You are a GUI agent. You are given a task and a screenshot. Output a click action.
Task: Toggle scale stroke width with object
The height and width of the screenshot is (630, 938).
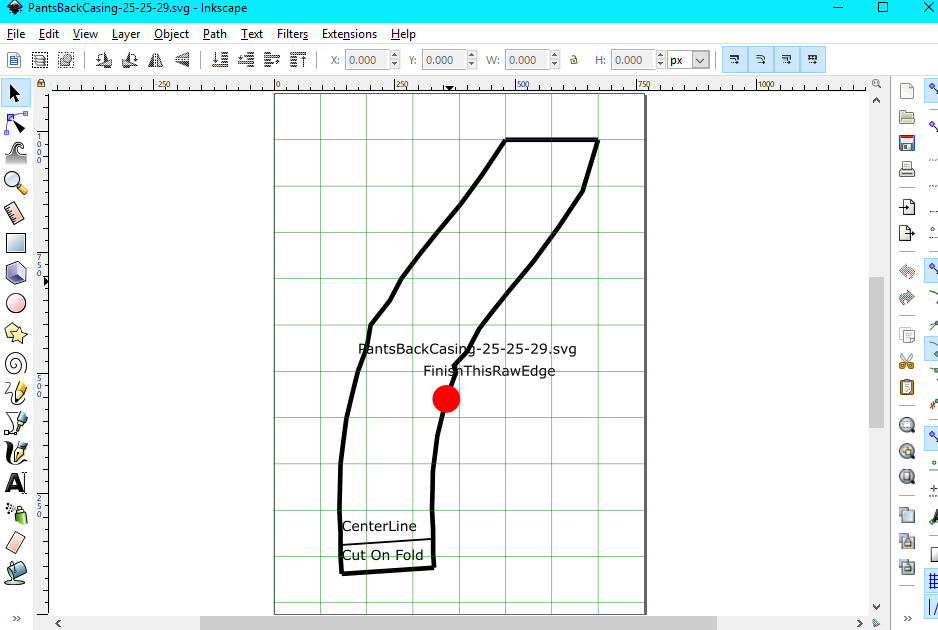[x=735, y=60]
